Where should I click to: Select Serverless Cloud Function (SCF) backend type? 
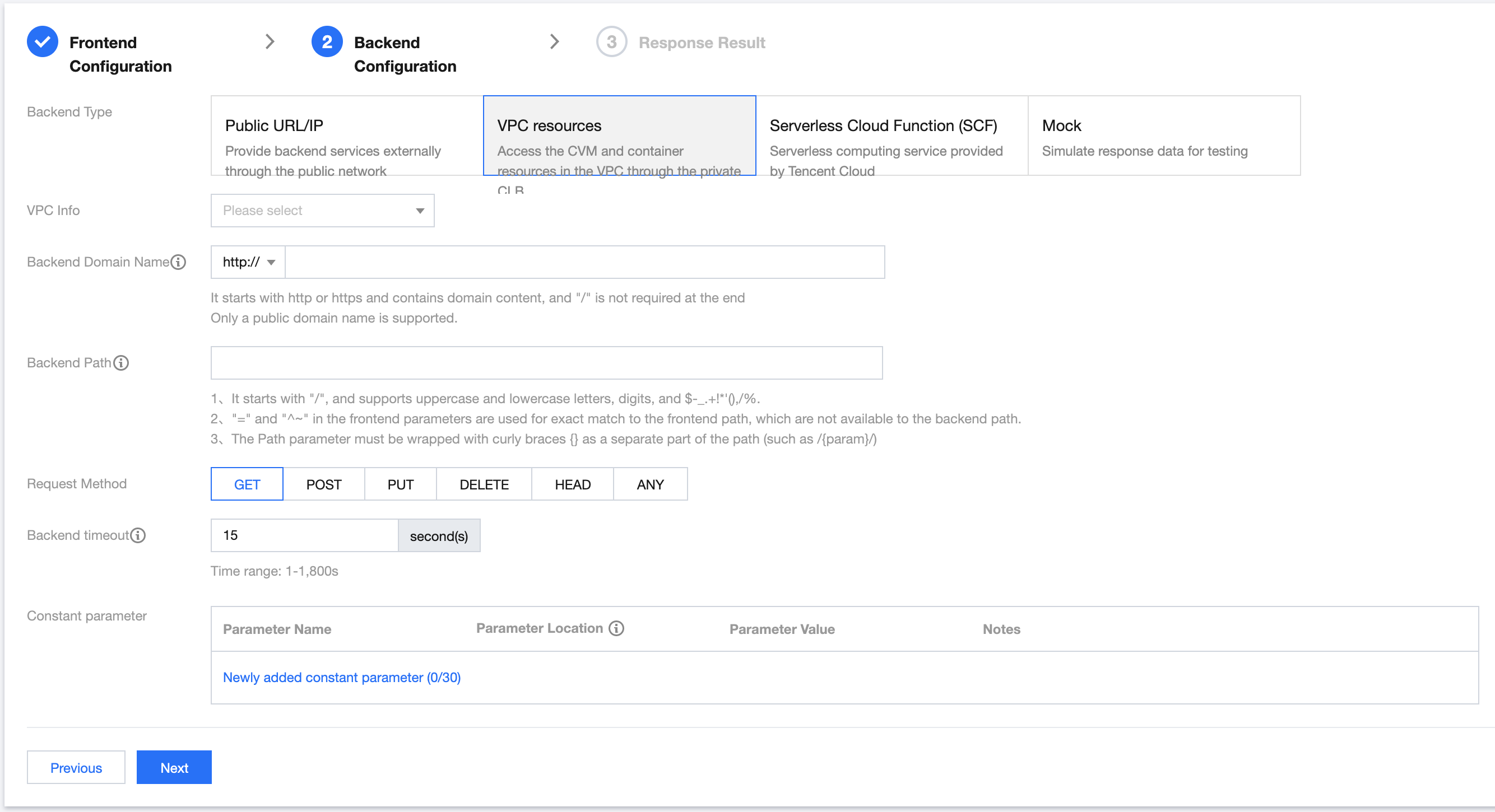coord(892,136)
